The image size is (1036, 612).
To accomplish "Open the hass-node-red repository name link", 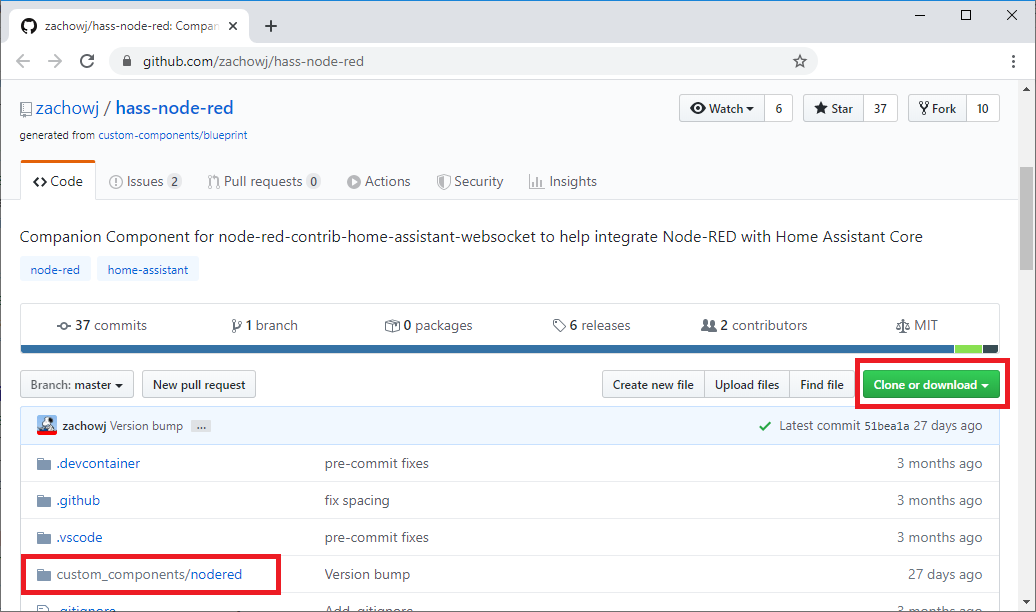I will tap(174, 108).
